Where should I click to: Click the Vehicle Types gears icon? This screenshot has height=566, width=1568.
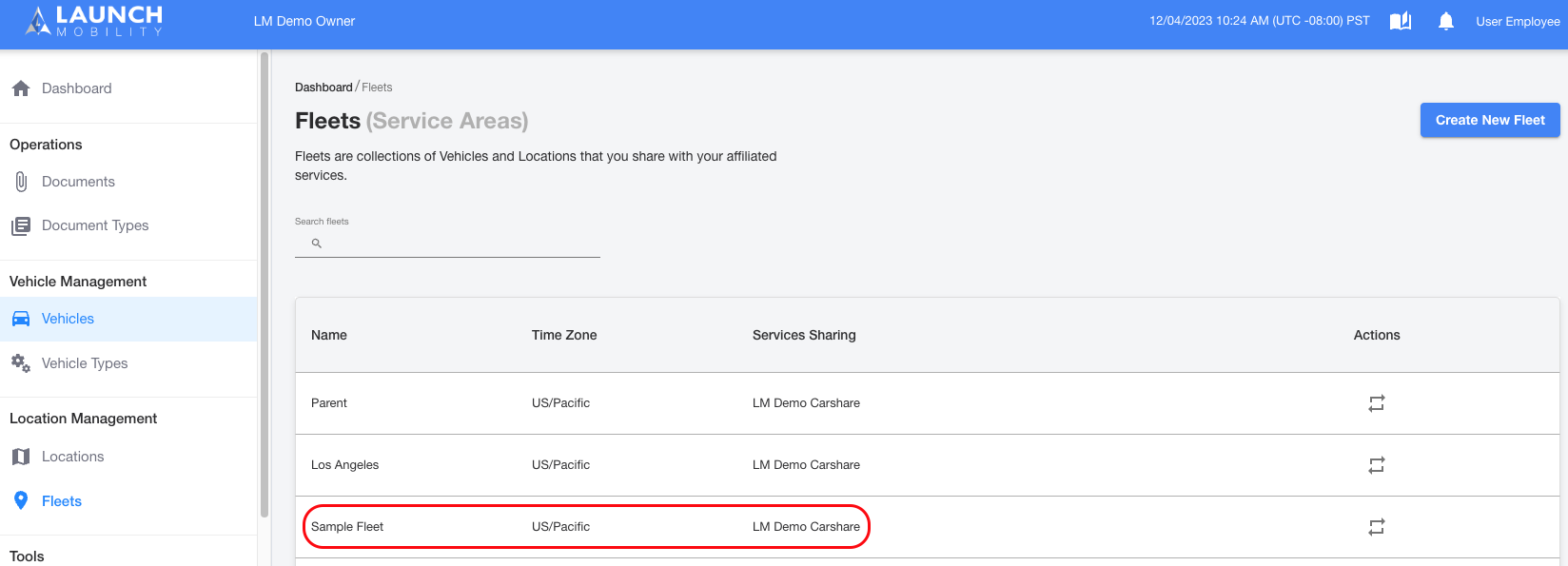21,363
